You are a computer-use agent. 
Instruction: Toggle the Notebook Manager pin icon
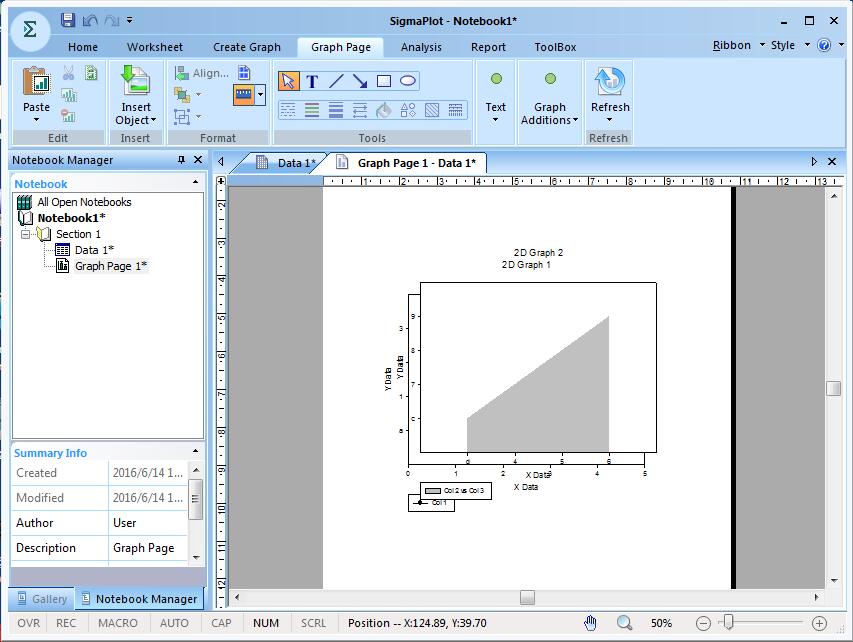point(181,160)
